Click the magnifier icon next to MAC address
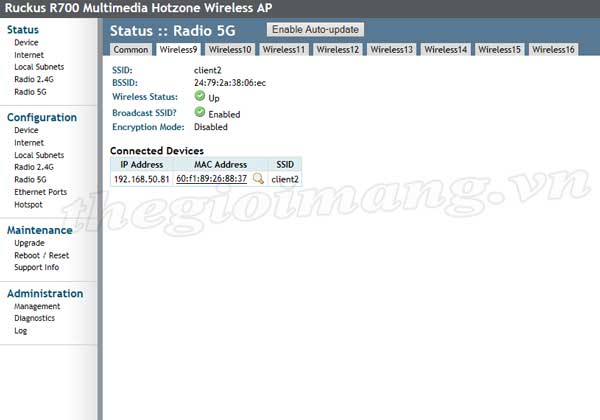Viewport: 600px width, 420px height. (x=258, y=178)
